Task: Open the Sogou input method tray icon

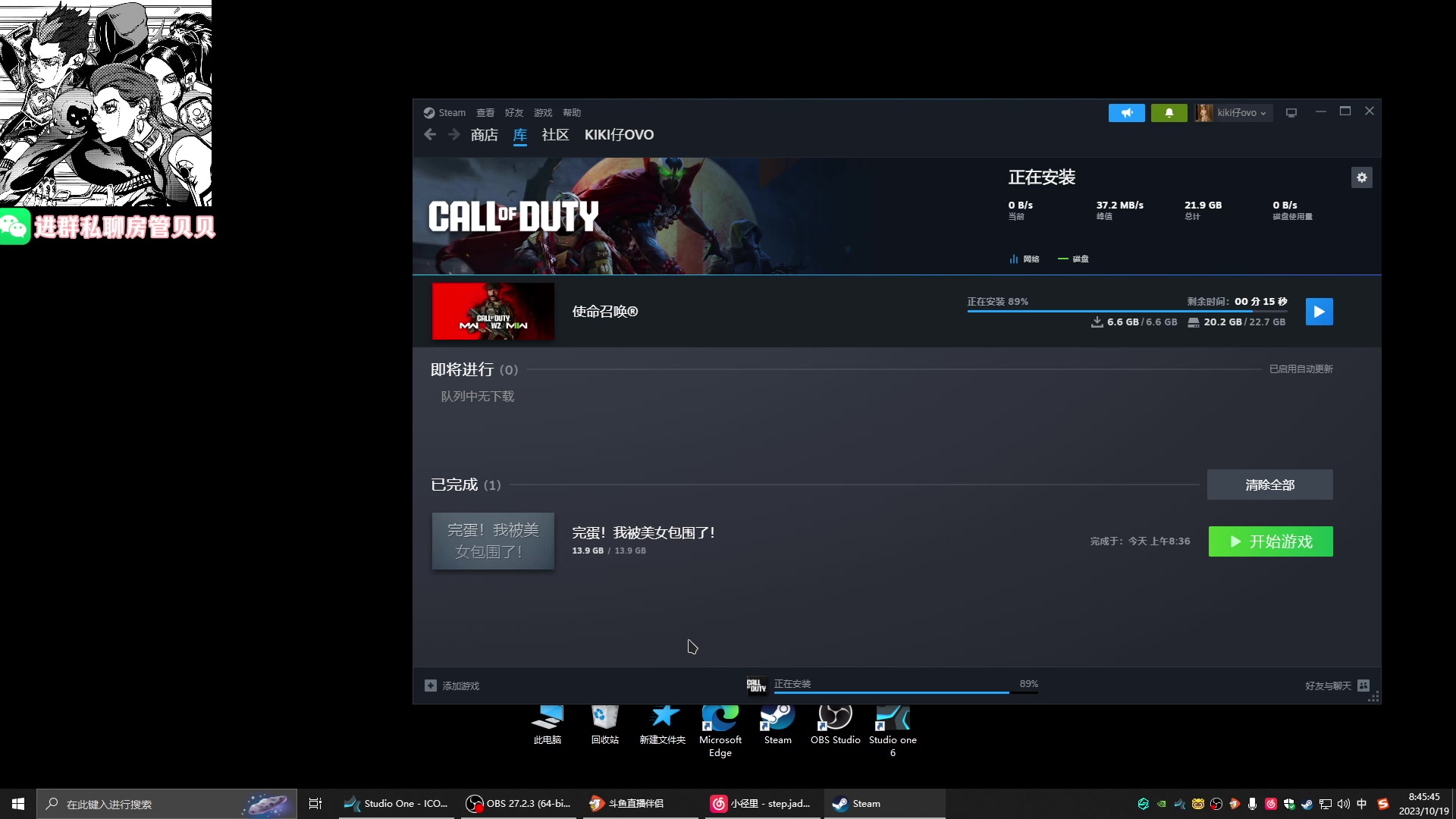Action: tap(1383, 804)
